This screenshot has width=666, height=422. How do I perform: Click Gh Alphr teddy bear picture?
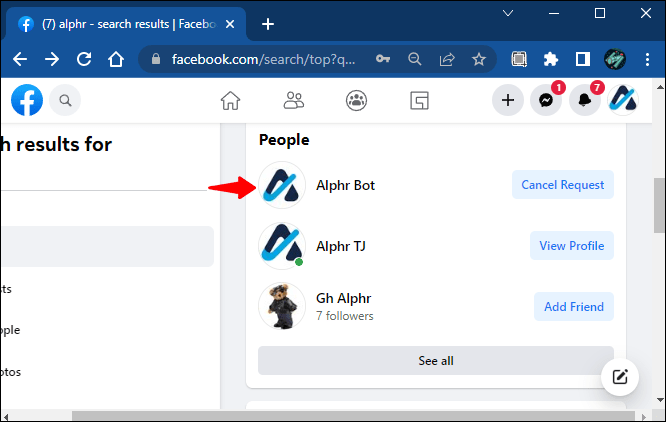[x=282, y=307]
